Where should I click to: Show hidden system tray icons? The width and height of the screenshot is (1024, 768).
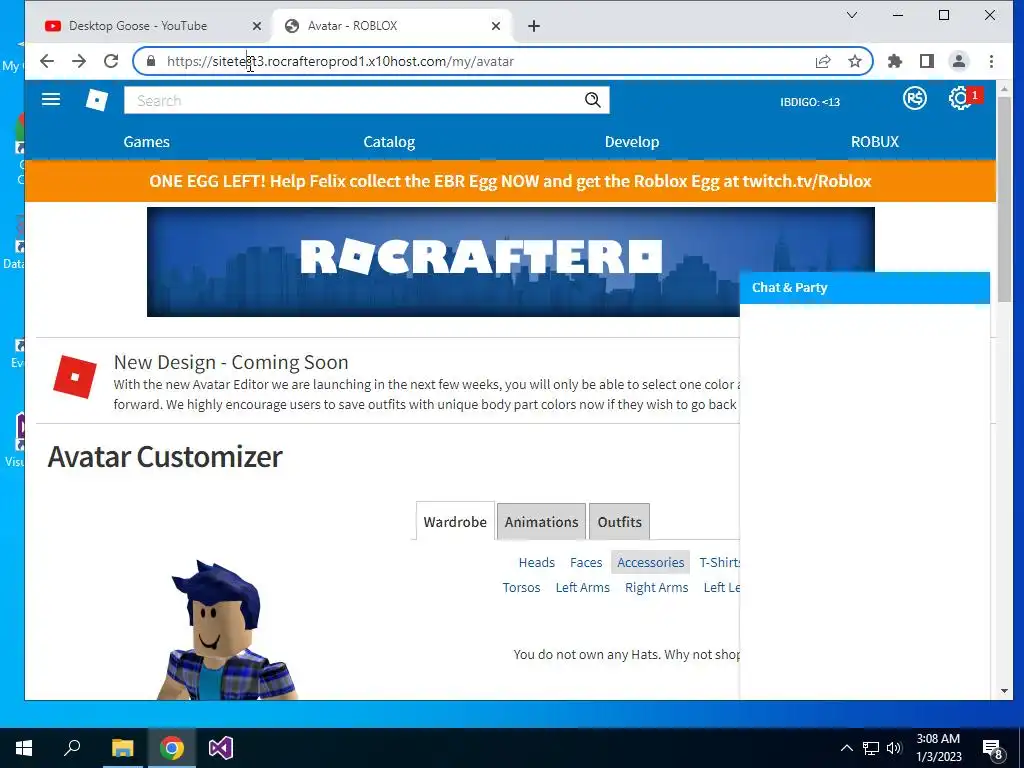coord(846,748)
